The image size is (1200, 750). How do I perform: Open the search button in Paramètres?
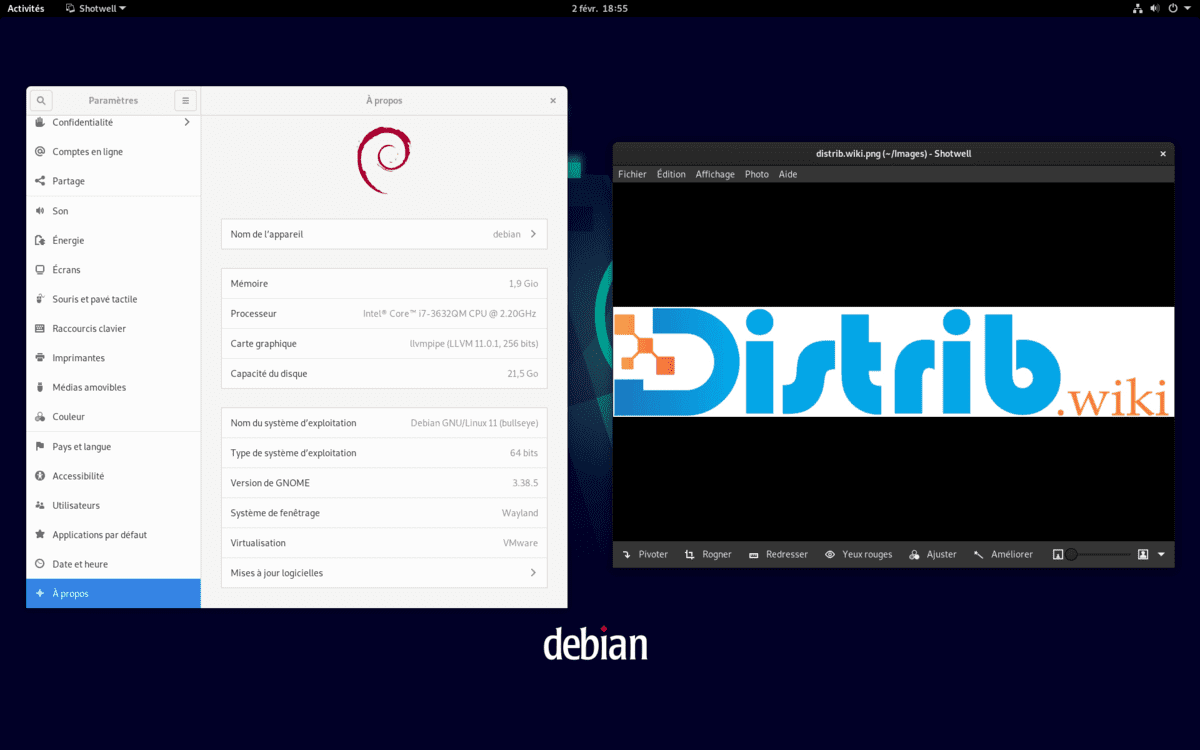pyautogui.click(x=40, y=100)
